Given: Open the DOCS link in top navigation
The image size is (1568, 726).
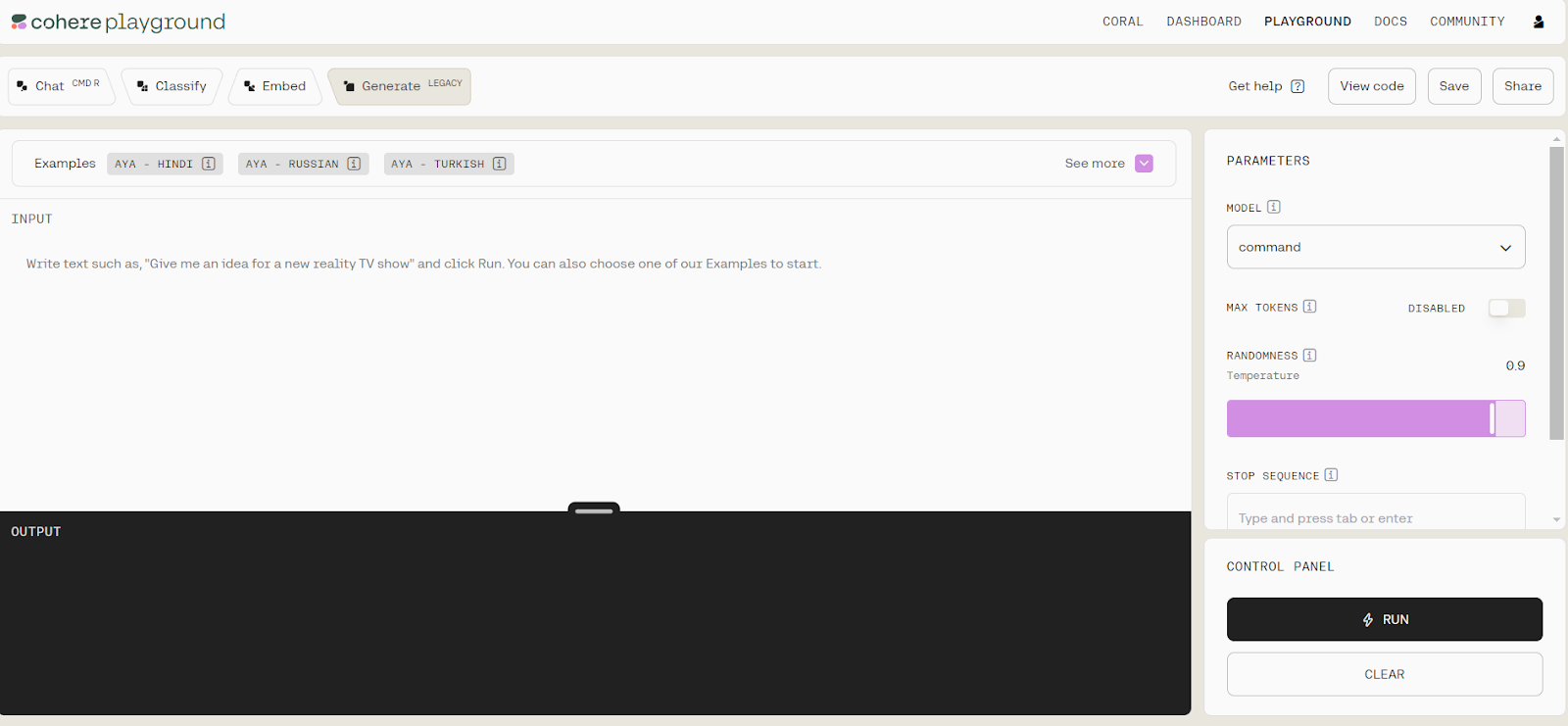Looking at the screenshot, I should coord(1391,22).
